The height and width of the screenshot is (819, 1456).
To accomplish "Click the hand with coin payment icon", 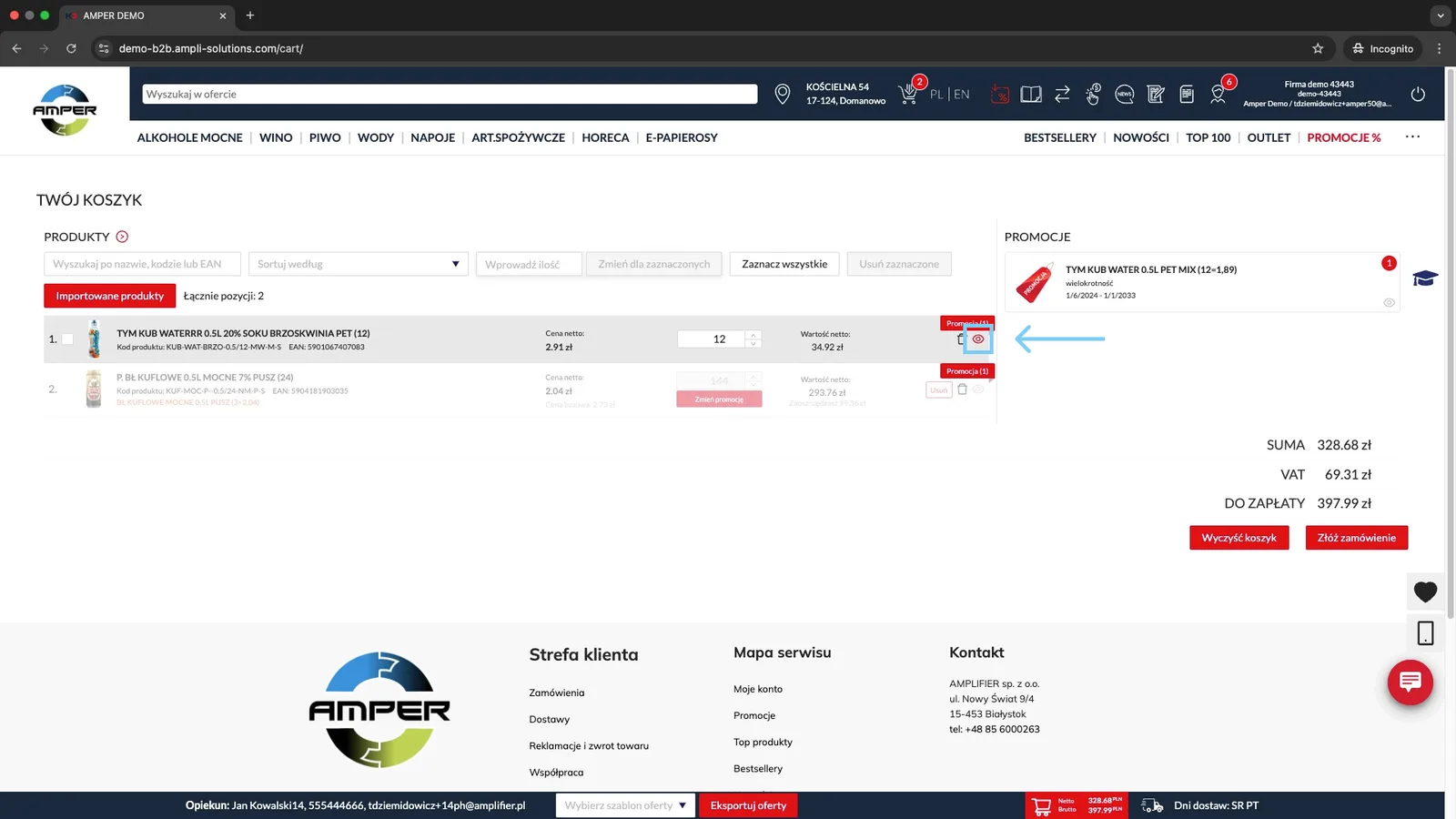I will point(1093,94).
